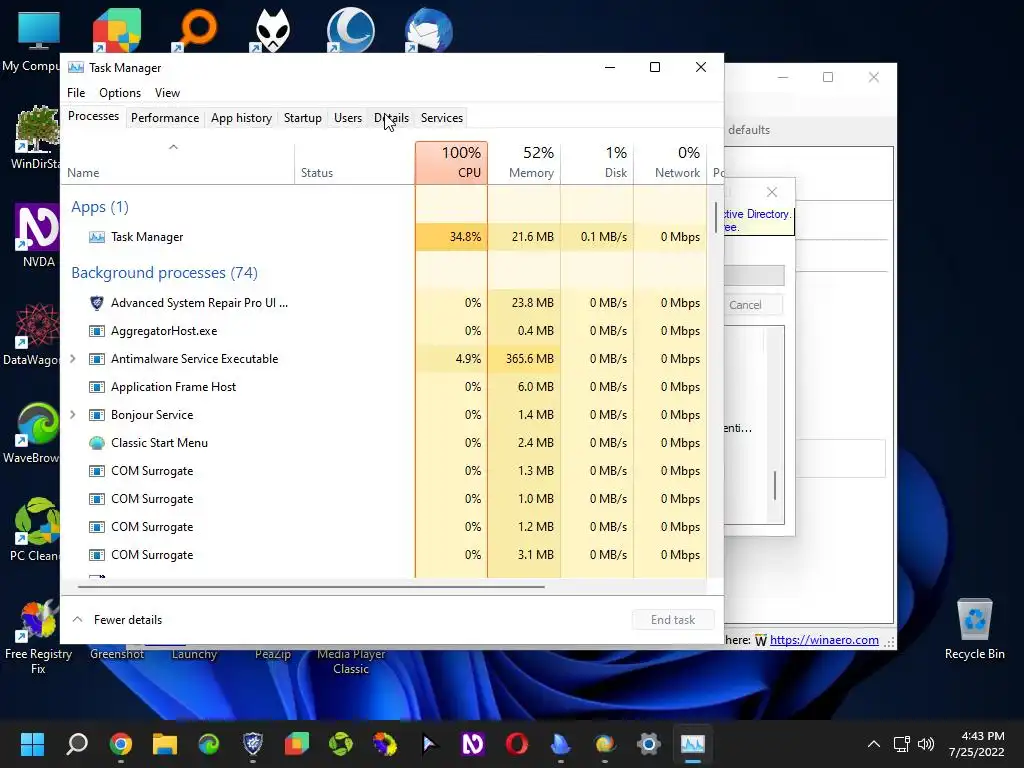Screen dimensions: 1024x768
Task: Switch to the Users tab
Action: (347, 118)
